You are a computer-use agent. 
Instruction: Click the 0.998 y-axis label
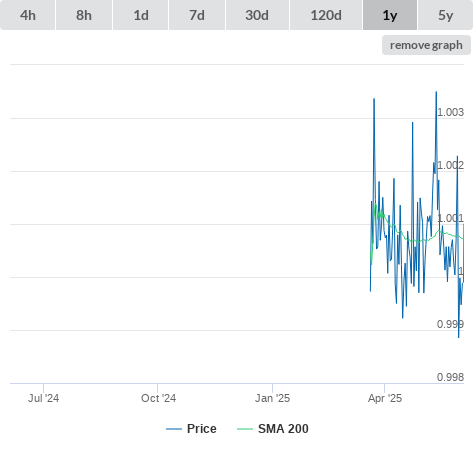[x=450, y=377]
